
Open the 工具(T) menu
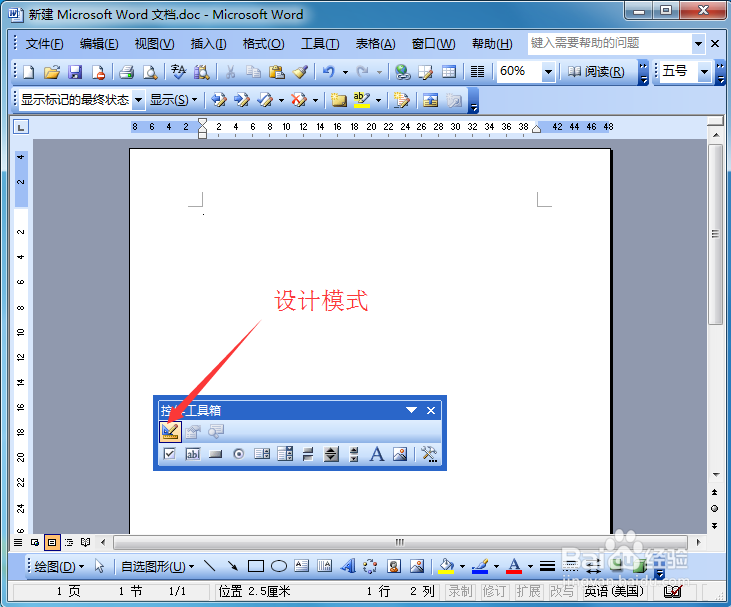pos(320,44)
